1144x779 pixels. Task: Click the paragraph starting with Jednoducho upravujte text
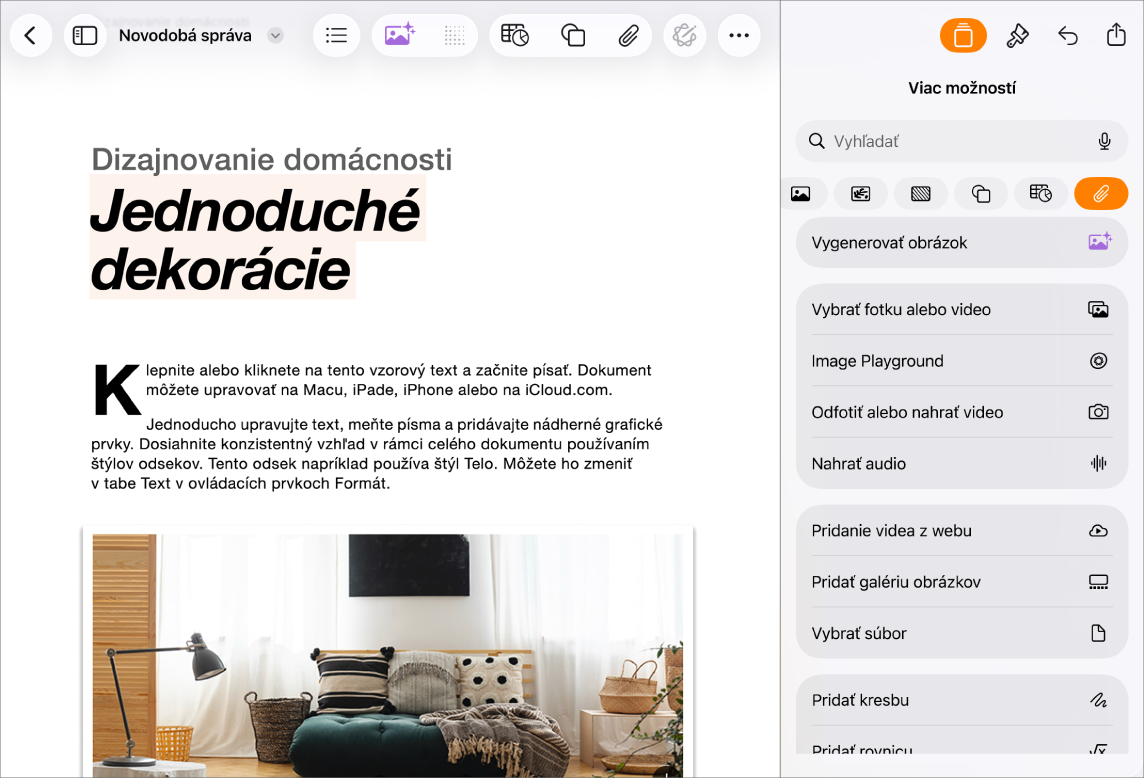coord(376,454)
